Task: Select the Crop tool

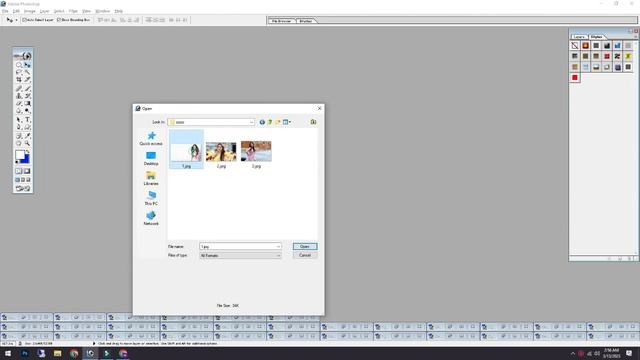Action: [19, 80]
